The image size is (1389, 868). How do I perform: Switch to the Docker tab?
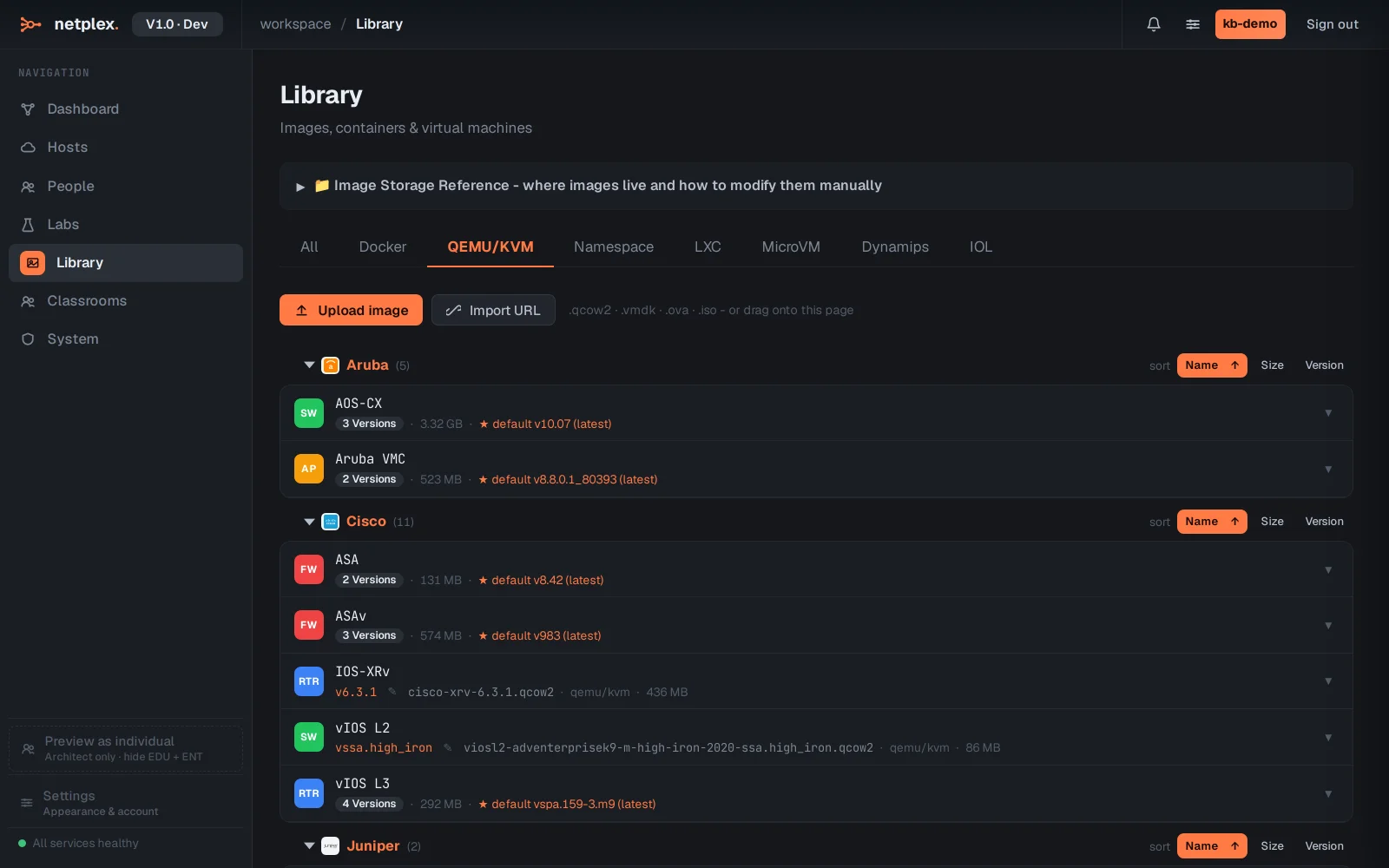click(x=383, y=247)
